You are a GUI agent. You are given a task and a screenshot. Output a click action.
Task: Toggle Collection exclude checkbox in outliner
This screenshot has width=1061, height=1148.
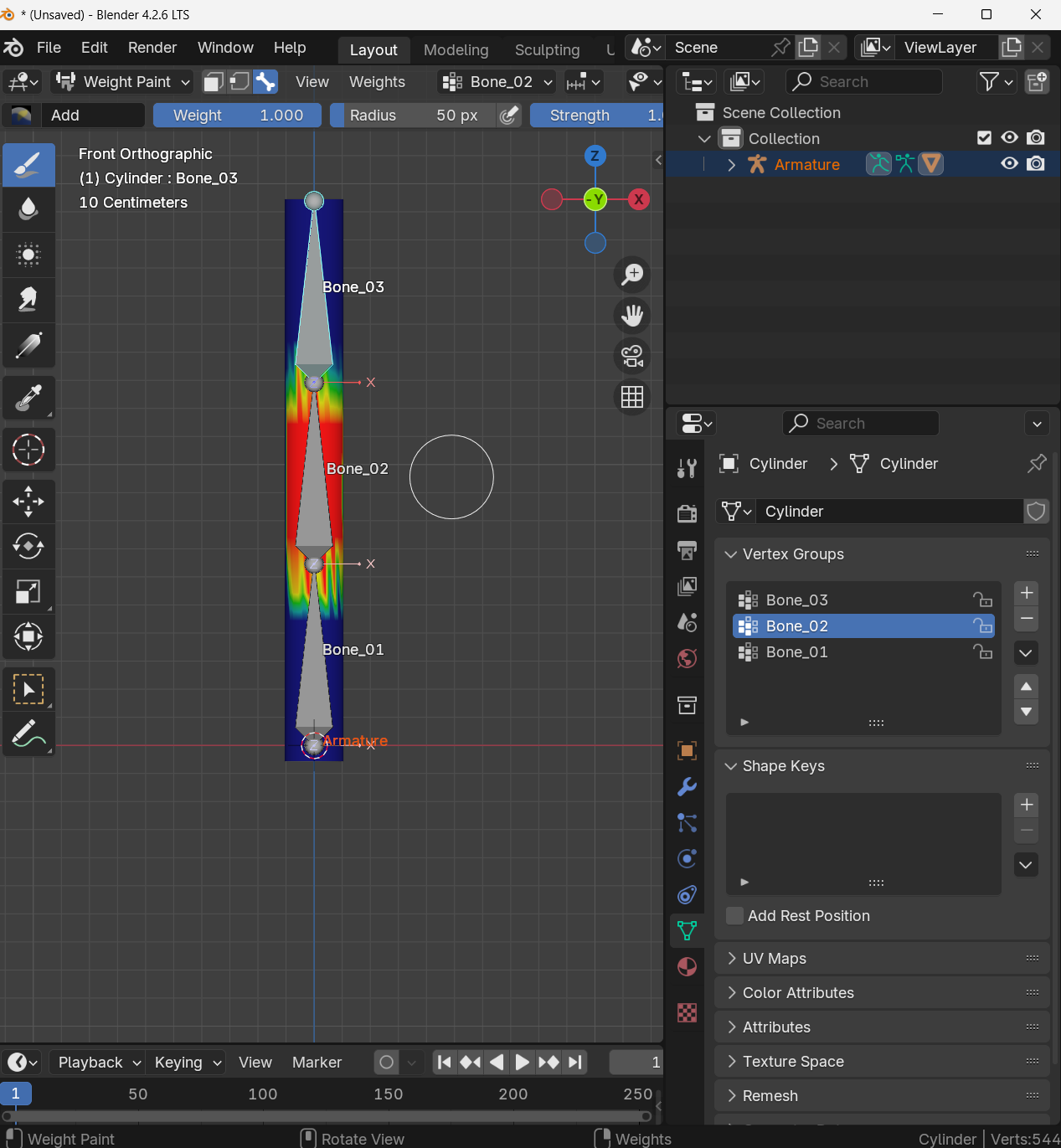[985, 138]
